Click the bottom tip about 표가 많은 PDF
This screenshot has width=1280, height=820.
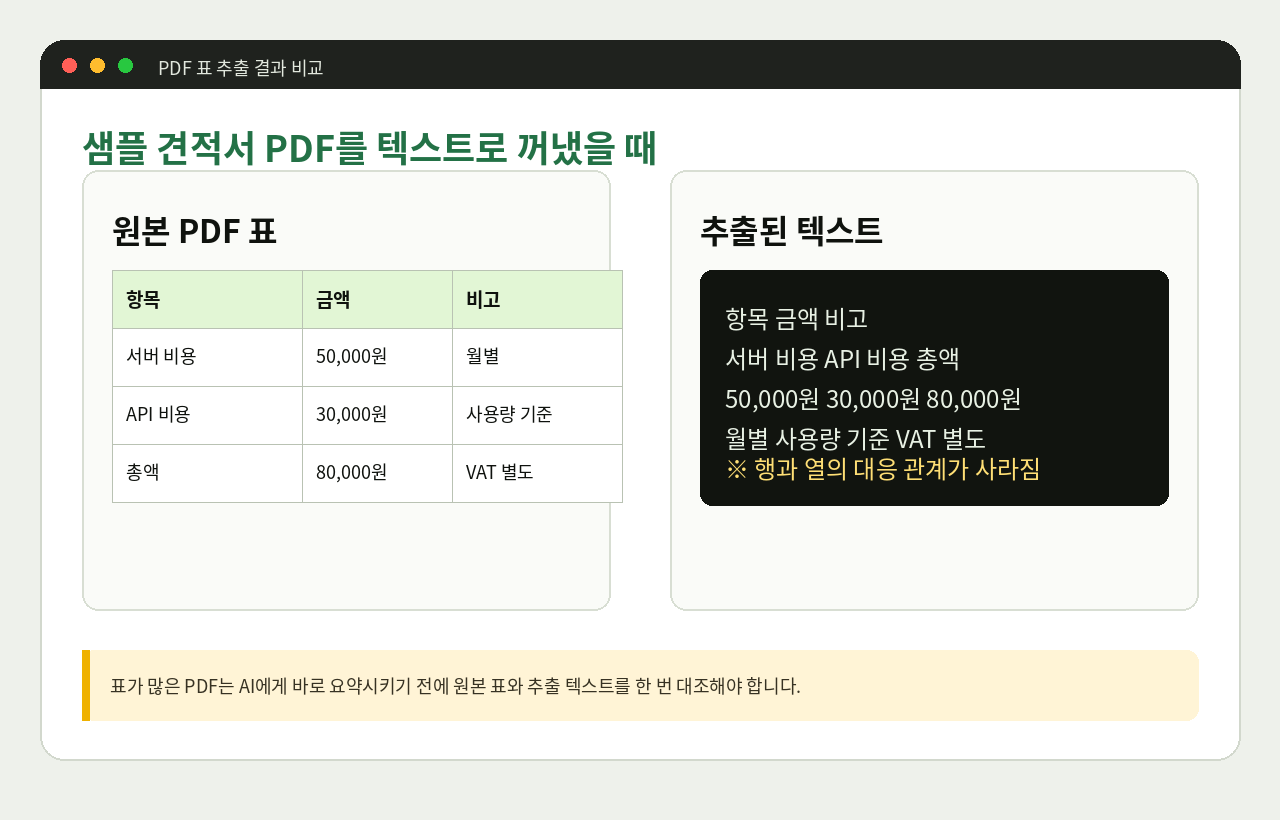[640, 686]
